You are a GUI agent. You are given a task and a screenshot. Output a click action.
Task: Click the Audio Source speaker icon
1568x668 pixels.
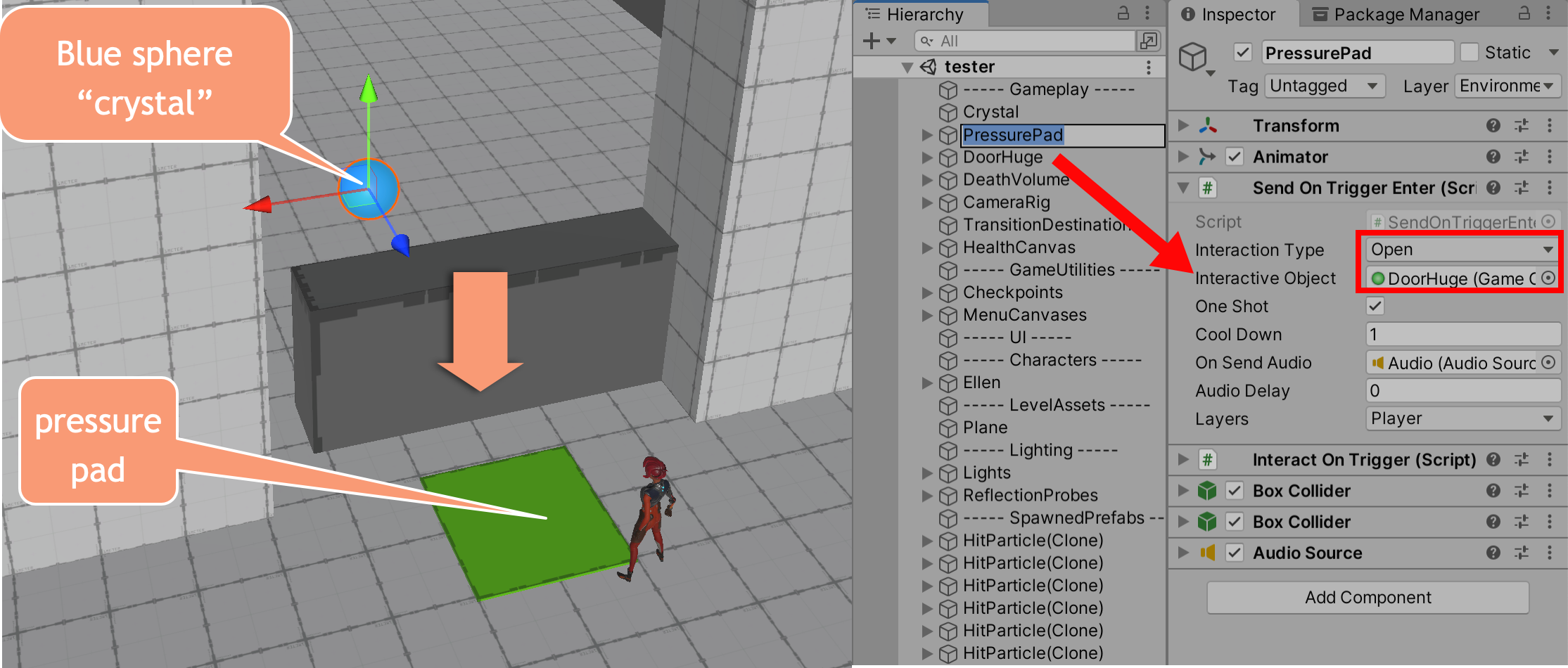pyautogui.click(x=1207, y=553)
